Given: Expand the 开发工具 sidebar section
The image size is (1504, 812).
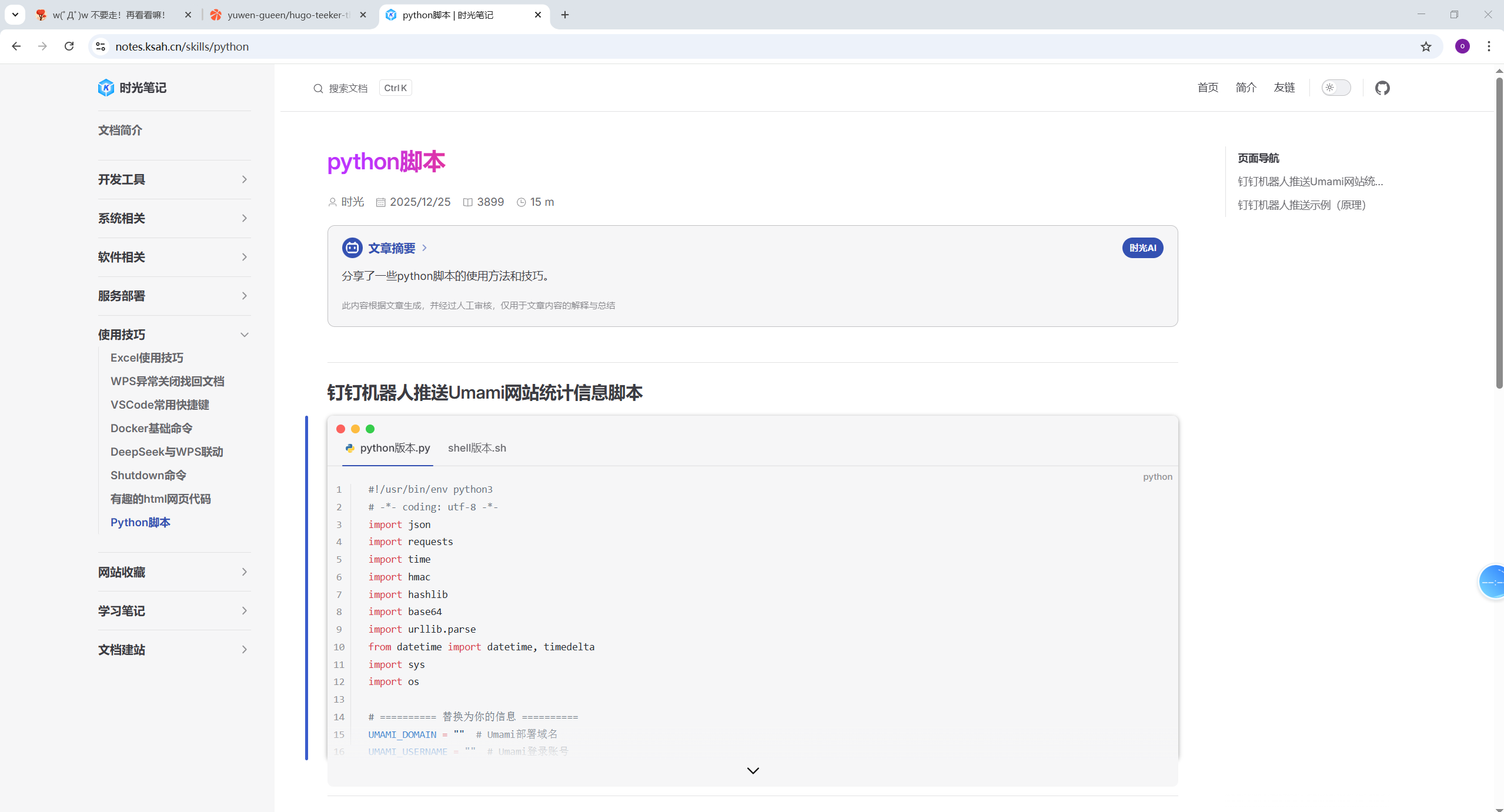Looking at the screenshot, I should [174, 179].
